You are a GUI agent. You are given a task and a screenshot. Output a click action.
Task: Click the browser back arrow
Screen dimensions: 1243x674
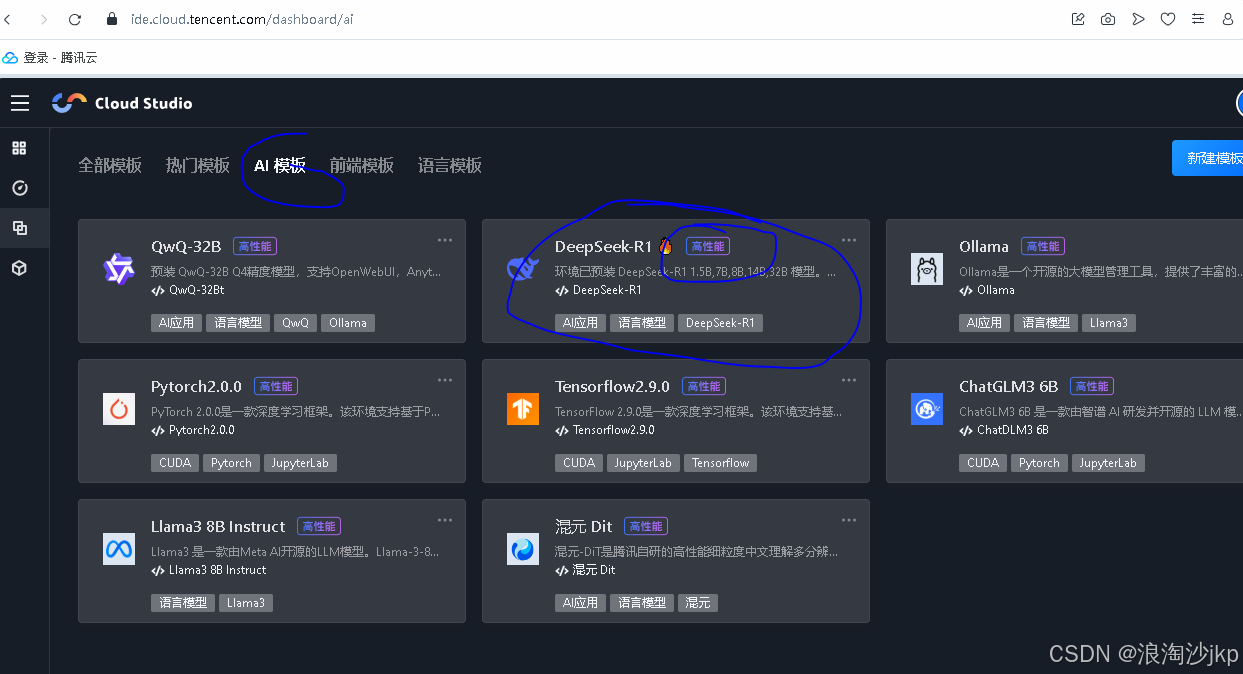8,19
